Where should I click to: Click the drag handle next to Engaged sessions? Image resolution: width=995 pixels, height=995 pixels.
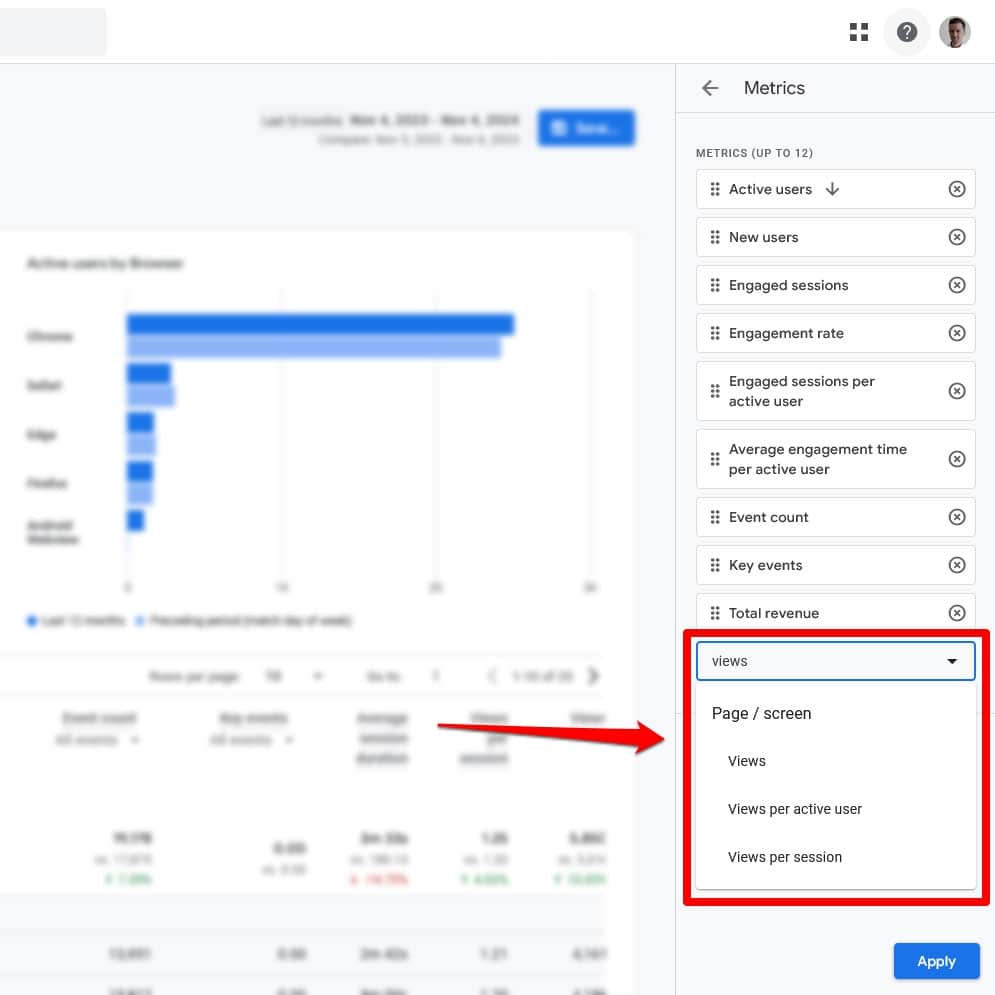click(x=715, y=285)
